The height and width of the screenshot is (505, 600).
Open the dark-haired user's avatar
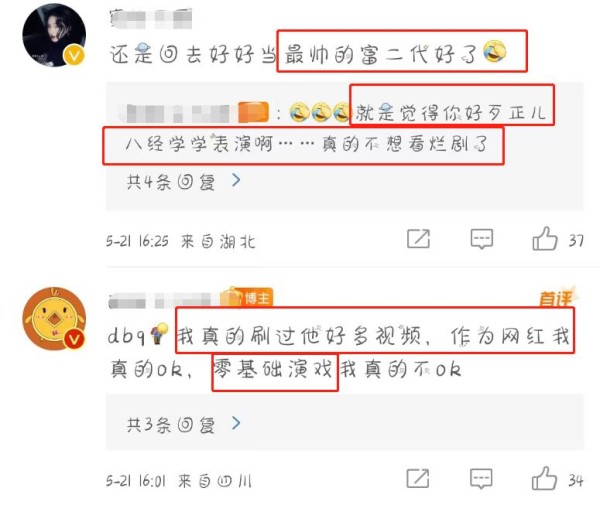[54, 35]
